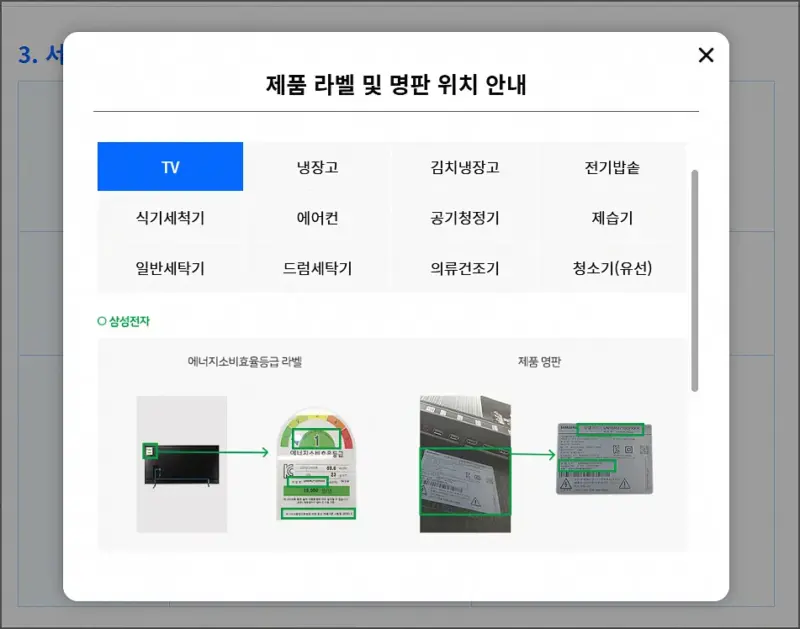
Task: Select the 식기세척기 tab
Action: tap(170, 218)
